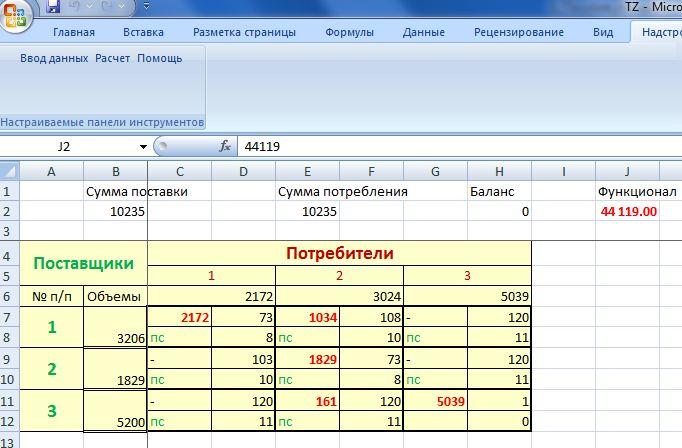Open the Помощь add-in menu
The width and height of the screenshot is (682, 448).
(160, 58)
